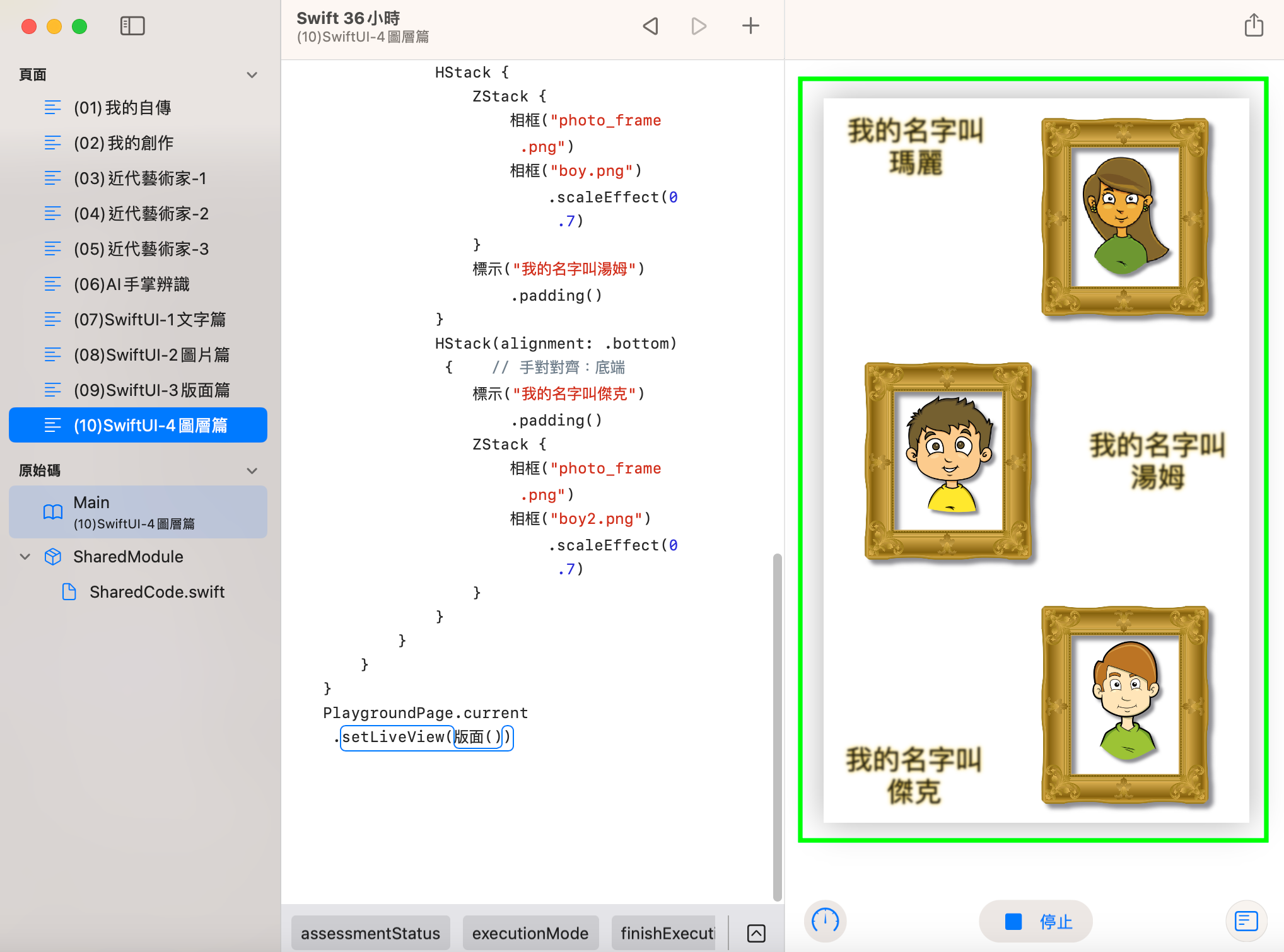Screen dimensions: 1284x952
Task: Select page (01)我的自傳 in sidebar
Action: [x=122, y=108]
